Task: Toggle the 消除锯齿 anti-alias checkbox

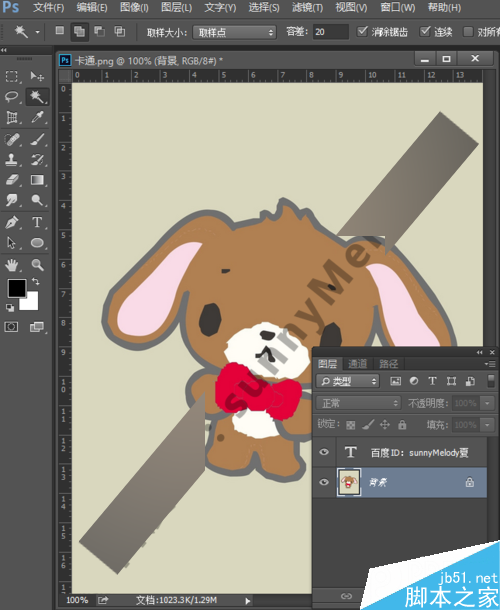Action: 362,31
